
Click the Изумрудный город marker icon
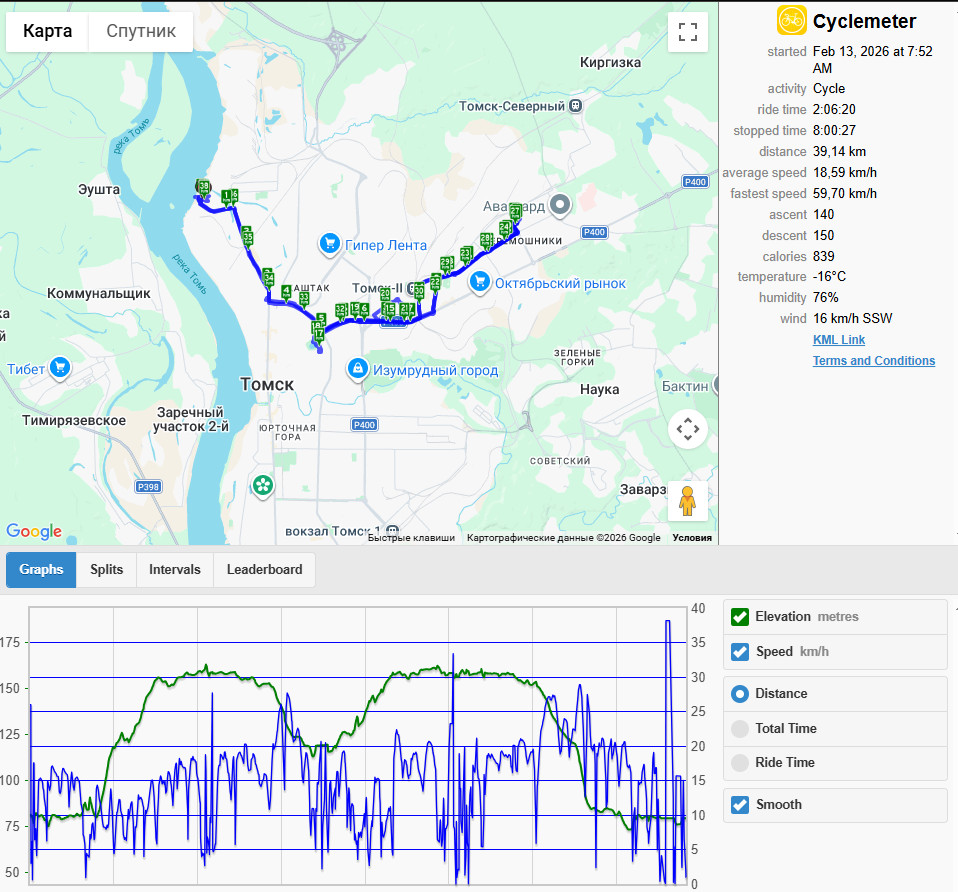click(x=357, y=369)
